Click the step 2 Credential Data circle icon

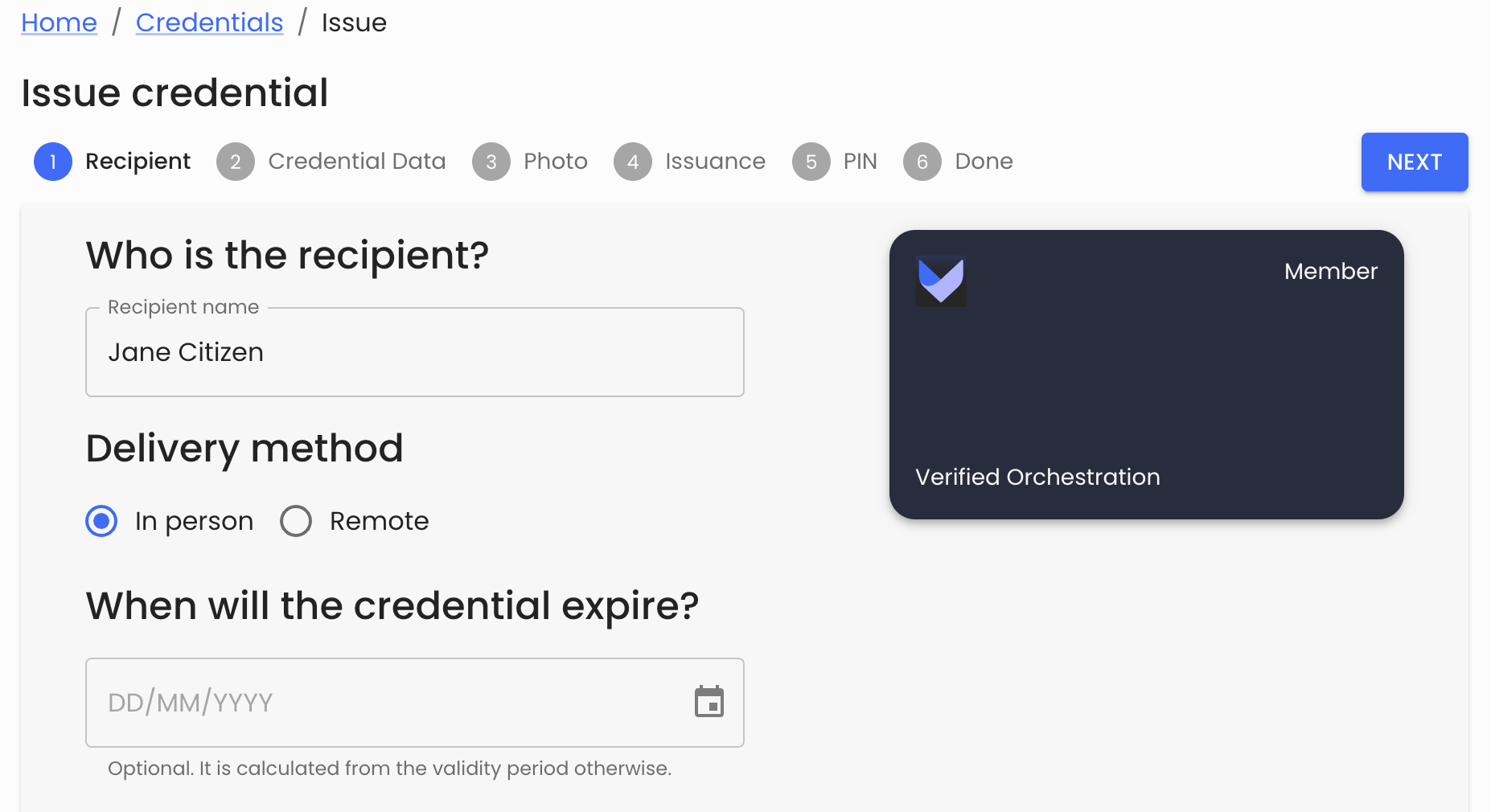[235, 162]
